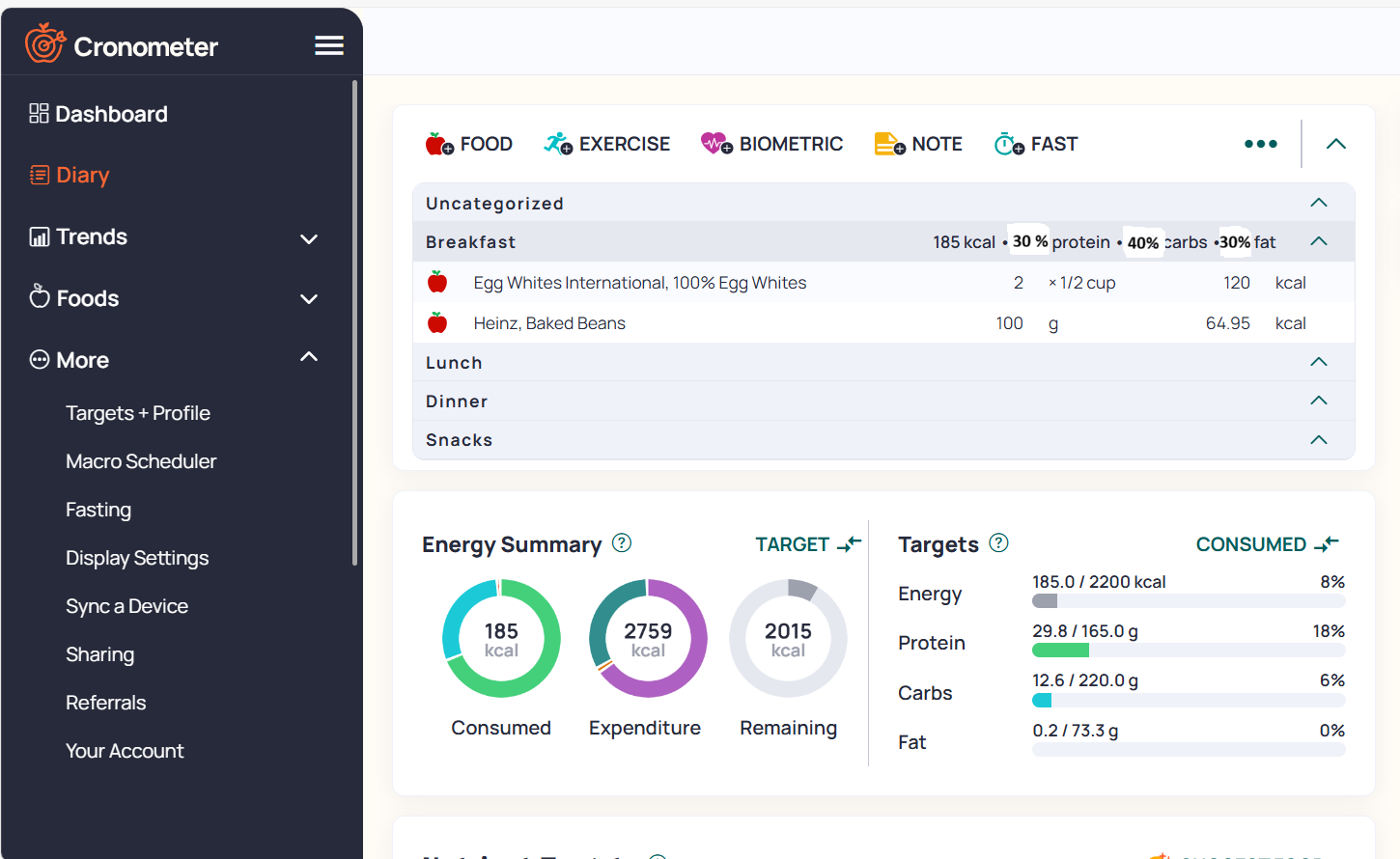Click the Breakfast 185 kcal summary text
The width and height of the screenshot is (1400, 859).
point(964,242)
